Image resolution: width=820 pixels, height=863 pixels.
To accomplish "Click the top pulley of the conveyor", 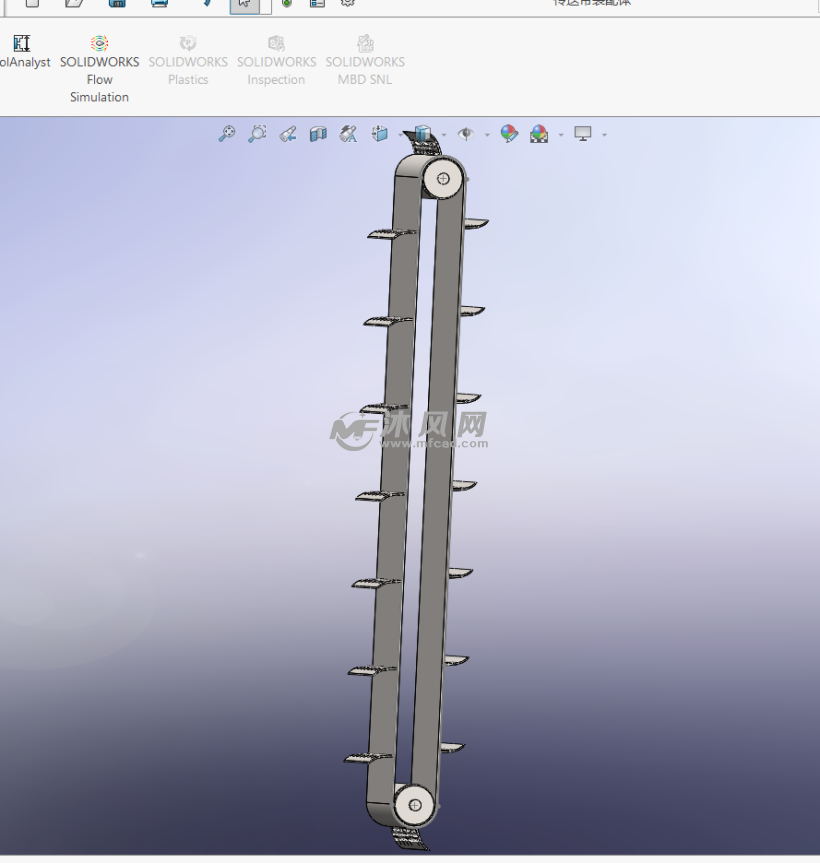I will [x=443, y=179].
